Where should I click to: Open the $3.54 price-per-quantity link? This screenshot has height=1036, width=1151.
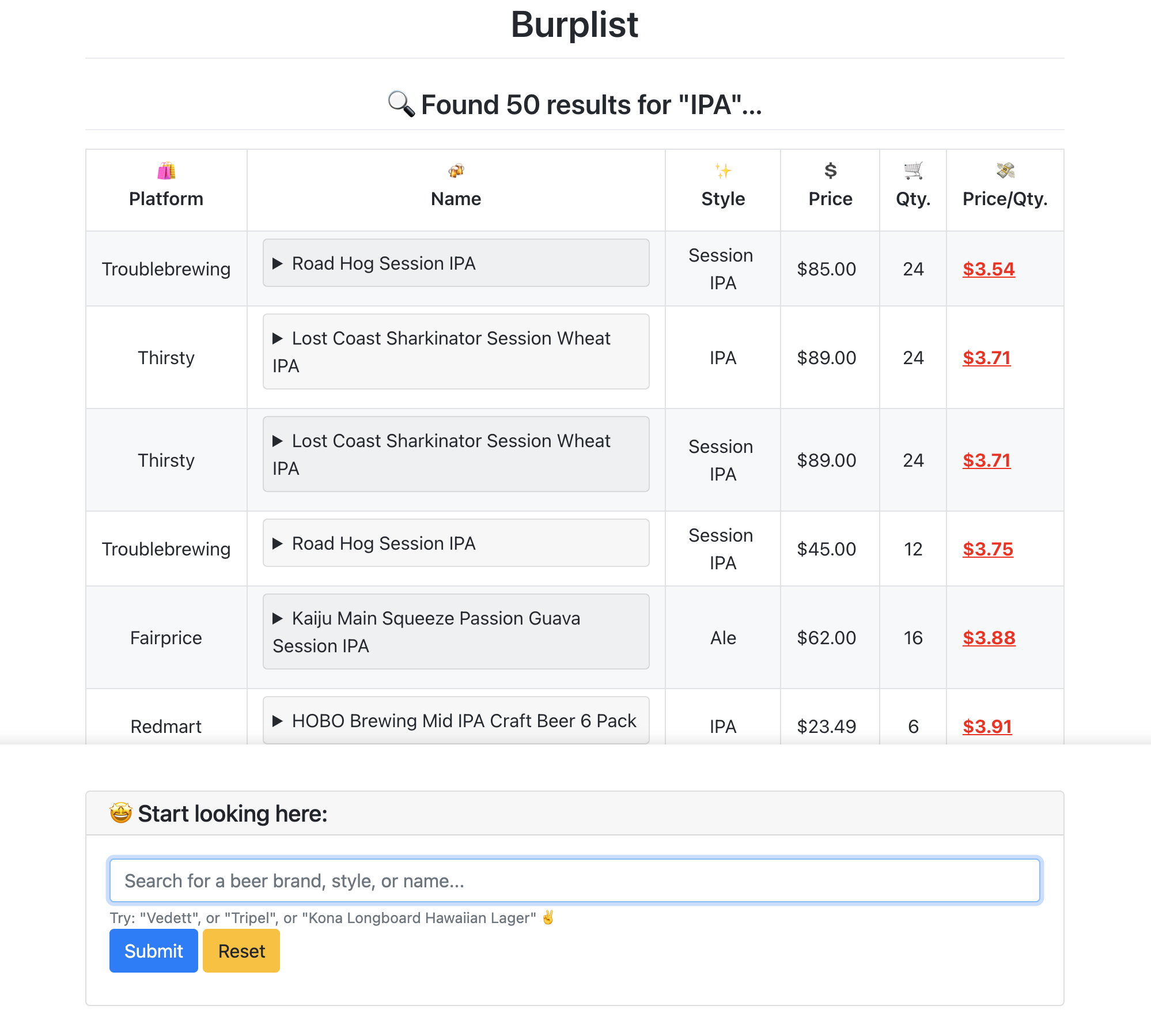989,269
